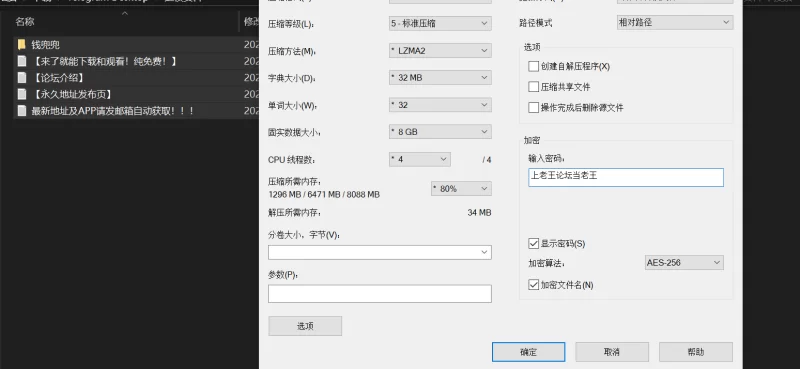The image size is (800, 369).
Task: Open the 固实数据大小 dropdown showing 8 GB
Action: [440, 132]
